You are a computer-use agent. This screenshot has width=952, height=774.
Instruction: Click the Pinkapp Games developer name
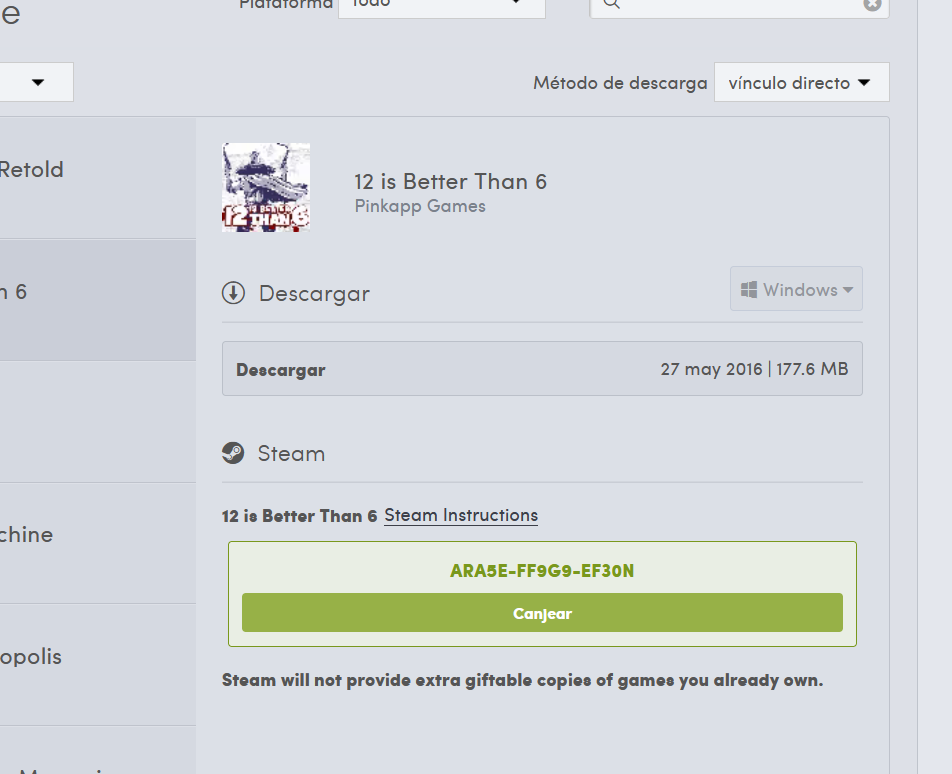420,206
